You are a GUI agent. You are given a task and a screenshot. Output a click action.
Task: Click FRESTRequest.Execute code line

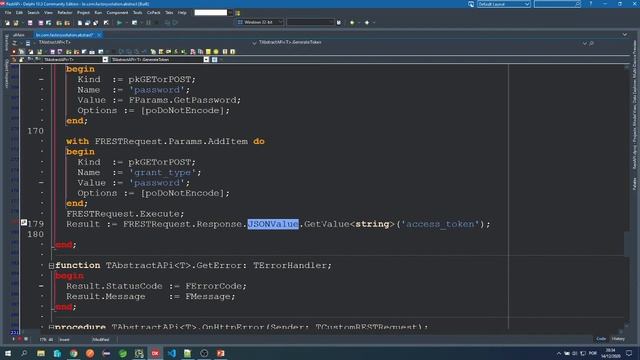(125, 214)
